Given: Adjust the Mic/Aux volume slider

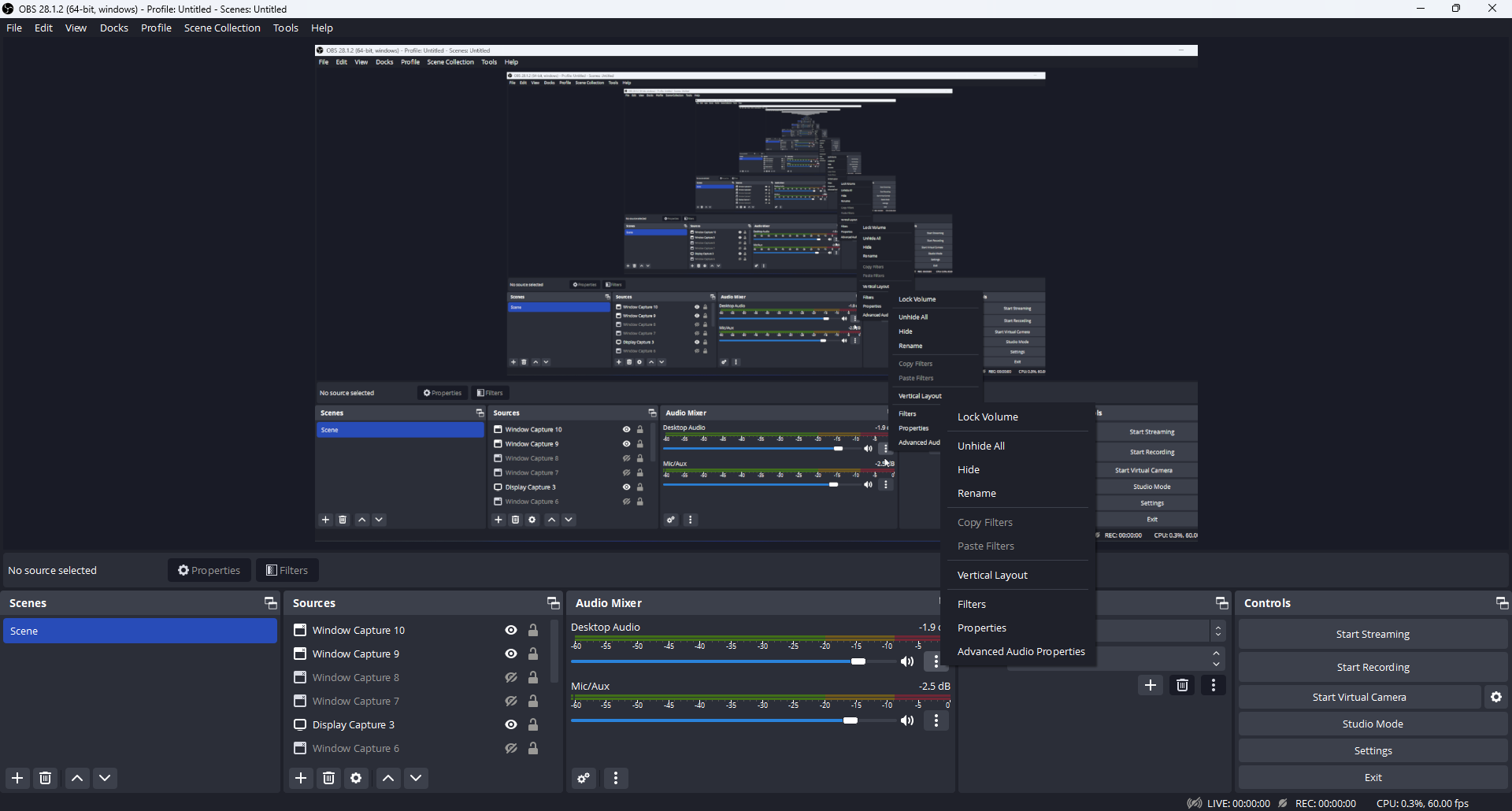Looking at the screenshot, I should pos(850,720).
